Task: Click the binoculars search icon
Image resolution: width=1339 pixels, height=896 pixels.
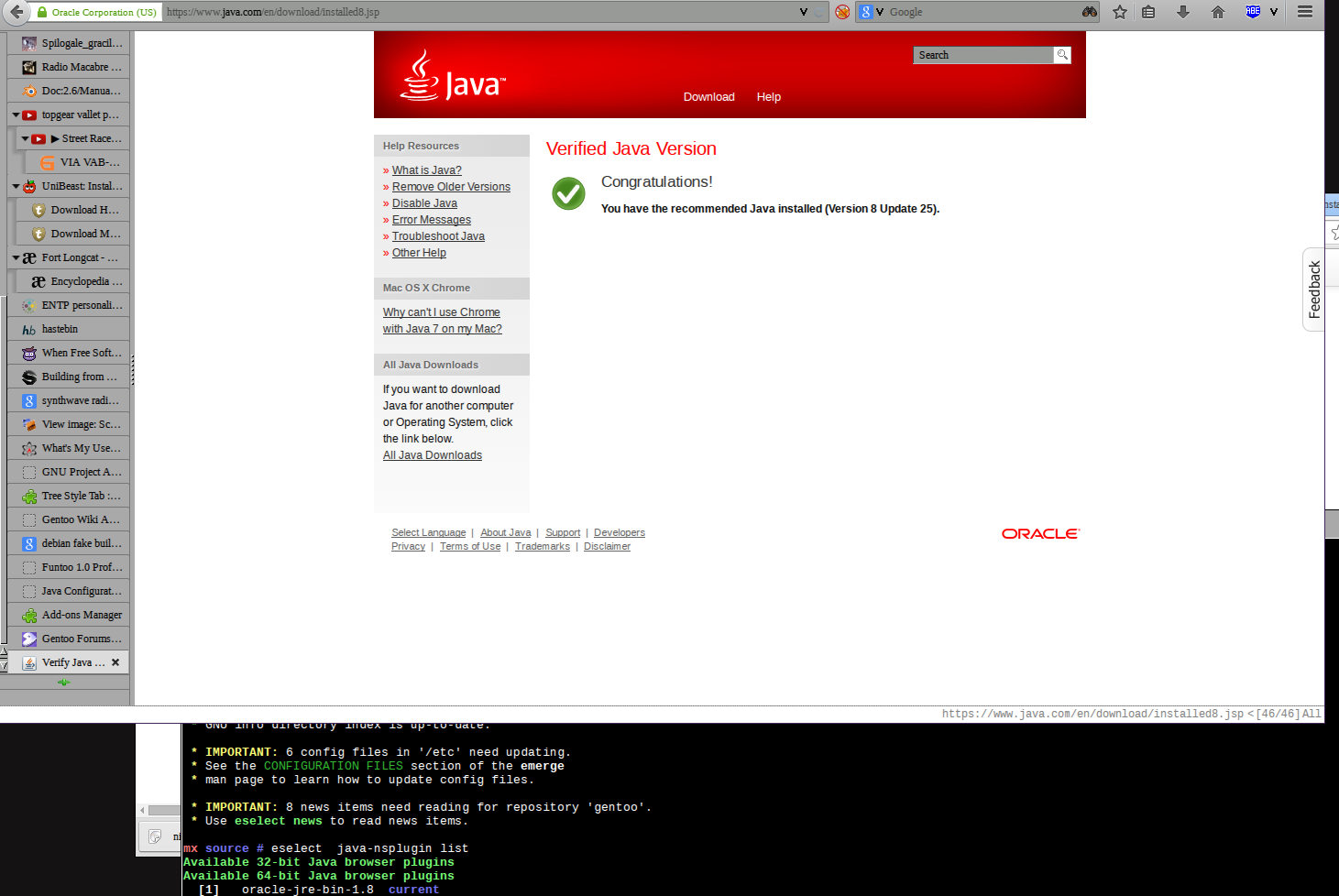Action: point(1089,12)
